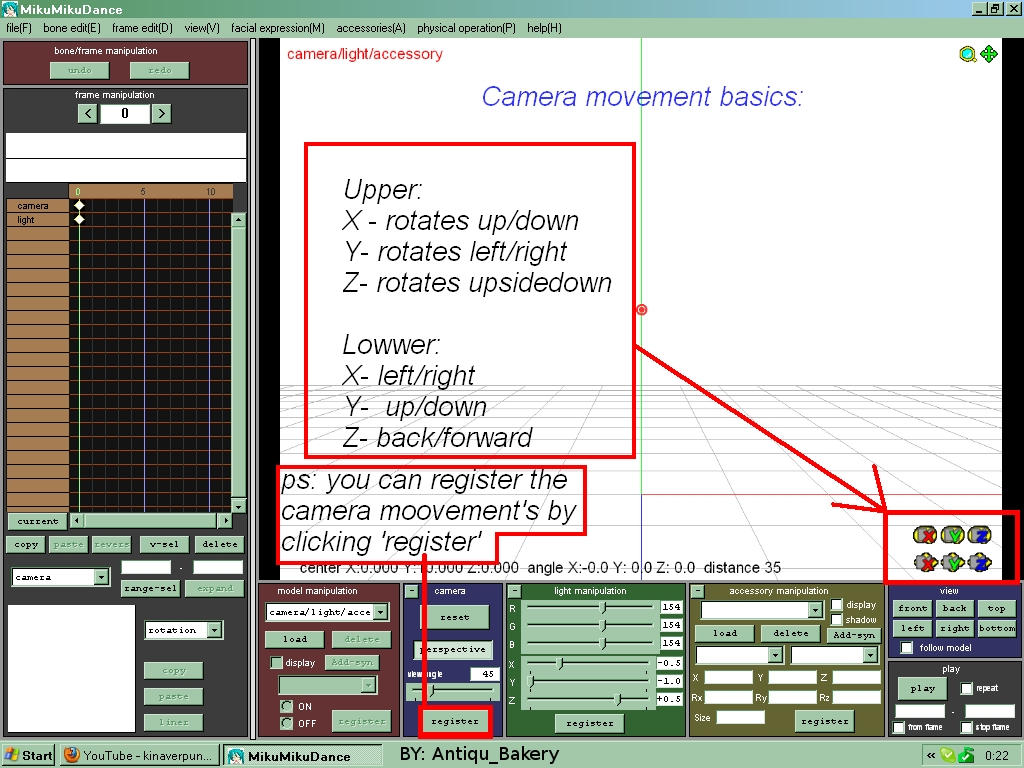Open the file(F) menu
The width and height of the screenshot is (1024, 768).
19,28
